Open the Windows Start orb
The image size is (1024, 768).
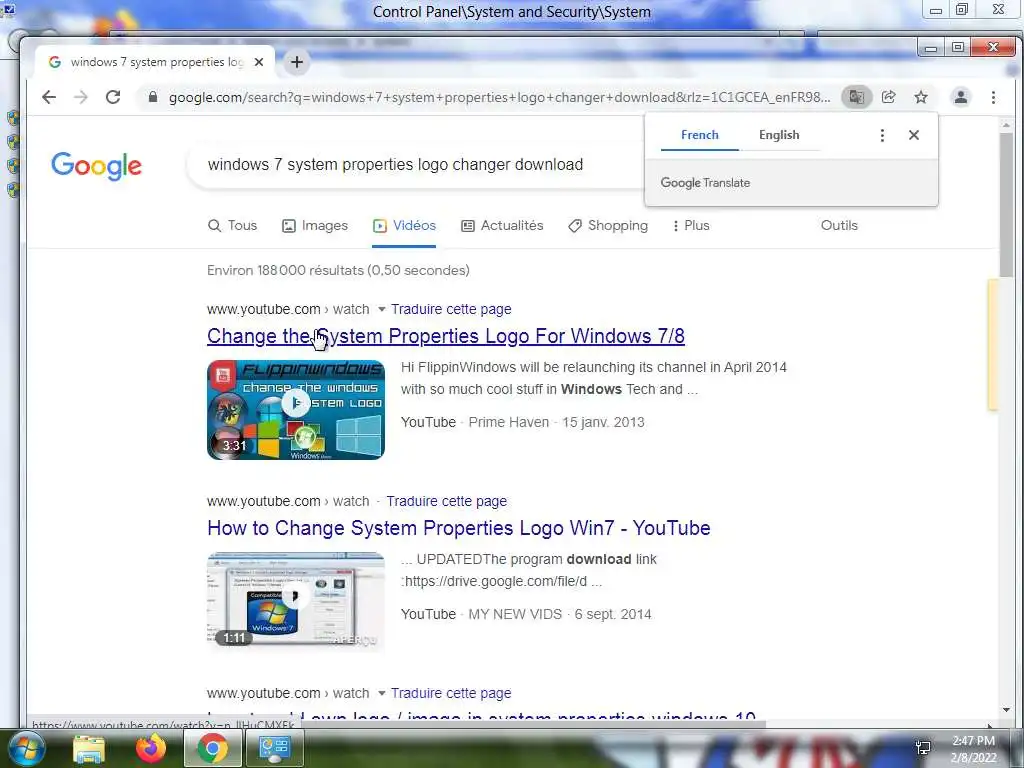pos(25,748)
